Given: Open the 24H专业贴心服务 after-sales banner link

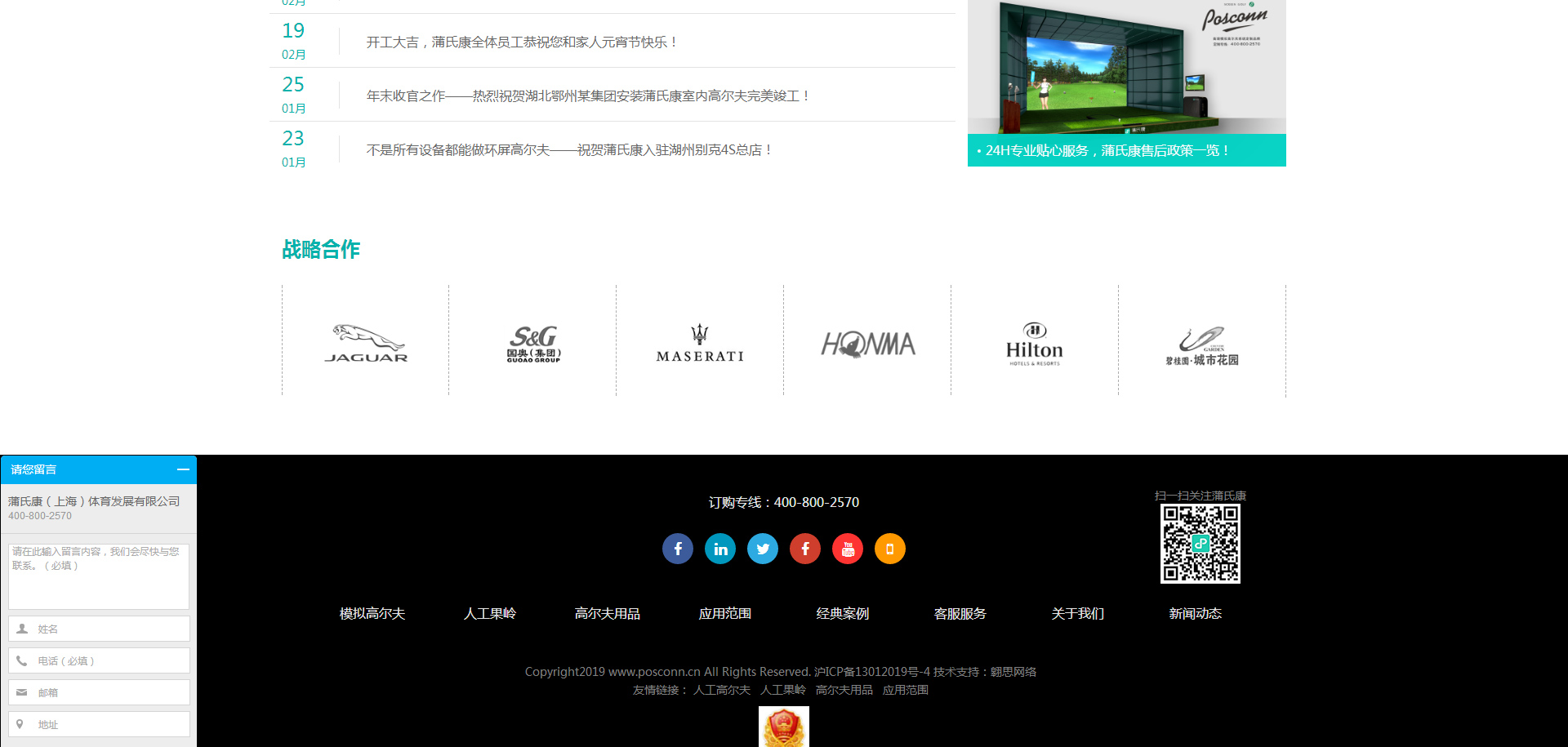Looking at the screenshot, I should (x=1107, y=151).
